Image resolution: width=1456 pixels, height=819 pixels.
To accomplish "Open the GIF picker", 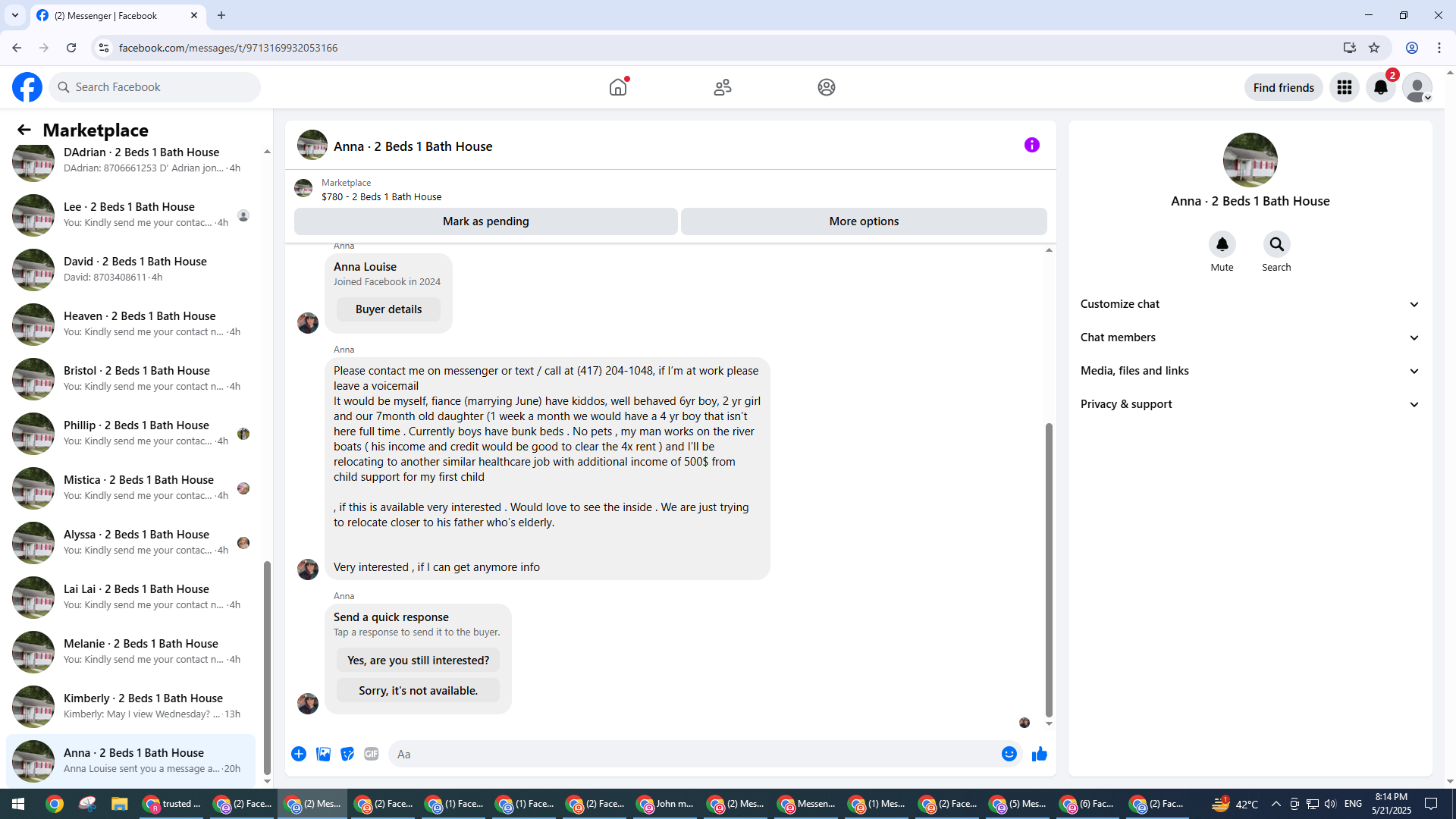I will (x=371, y=754).
